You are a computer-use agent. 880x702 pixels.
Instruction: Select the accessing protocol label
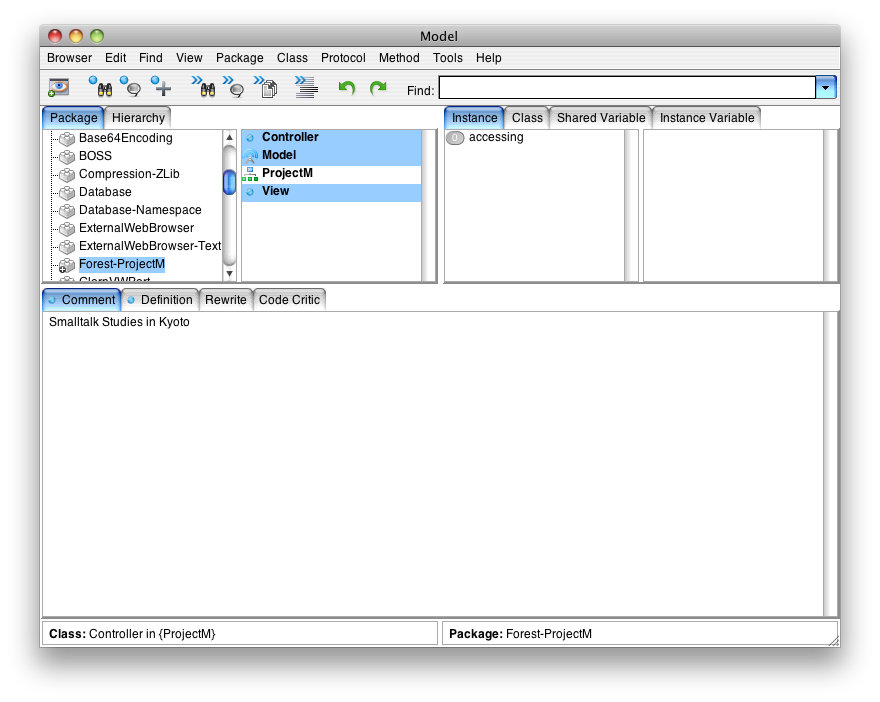[496, 137]
